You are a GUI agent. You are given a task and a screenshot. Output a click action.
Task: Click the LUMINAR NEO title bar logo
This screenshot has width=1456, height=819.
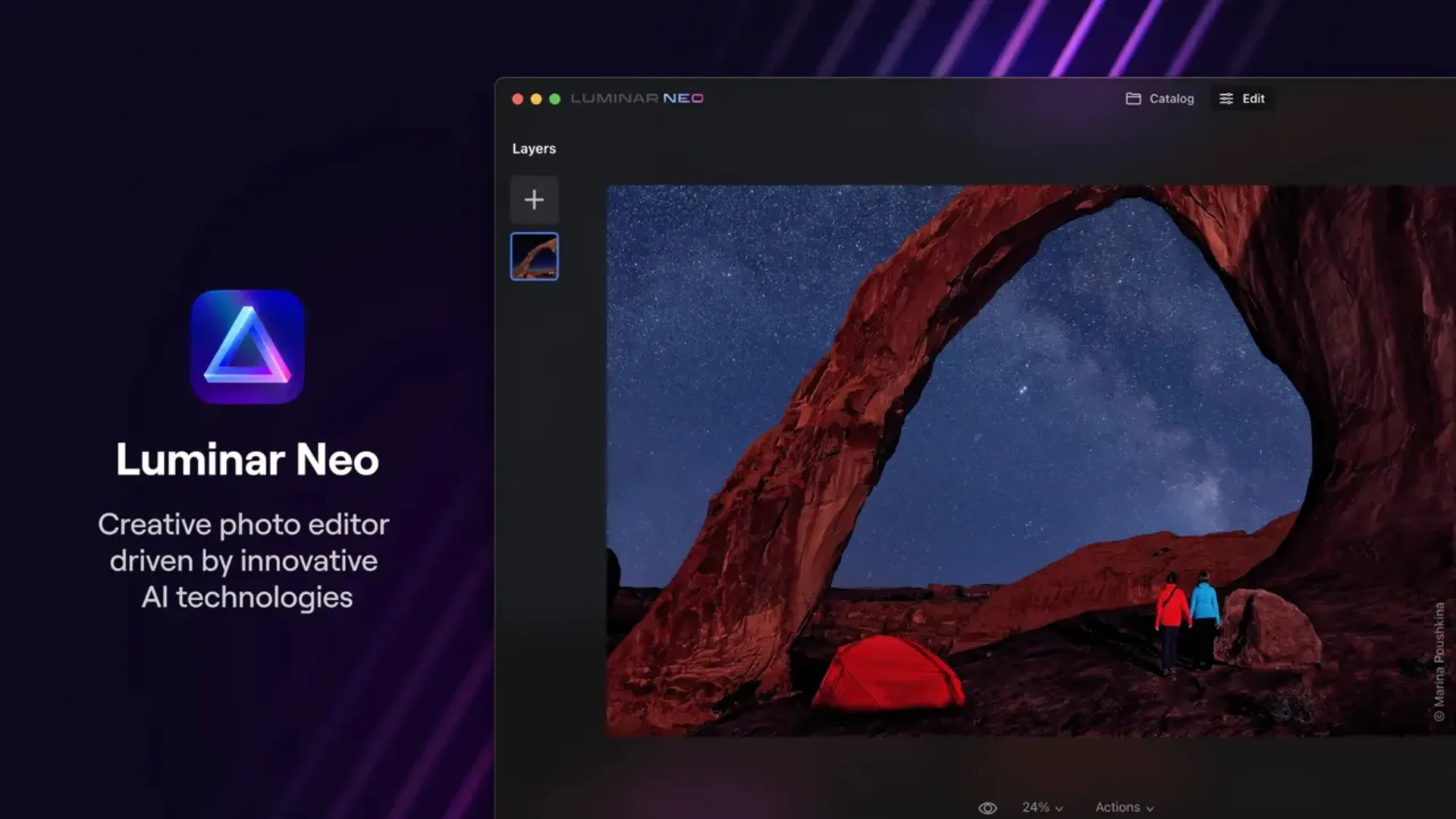(636, 99)
